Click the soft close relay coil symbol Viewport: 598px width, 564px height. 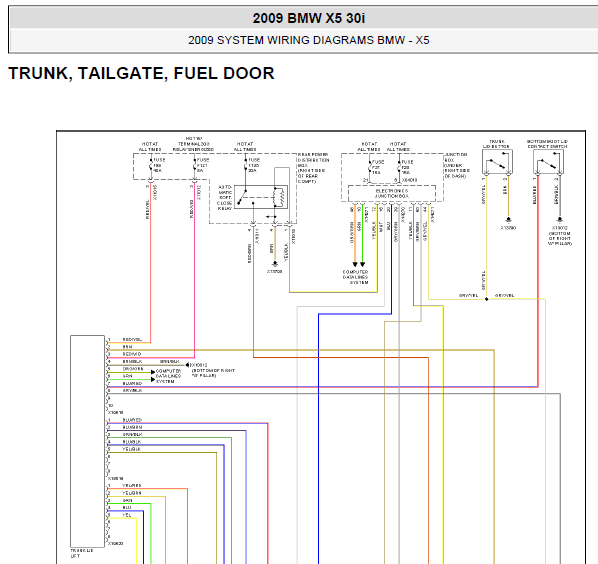click(278, 197)
